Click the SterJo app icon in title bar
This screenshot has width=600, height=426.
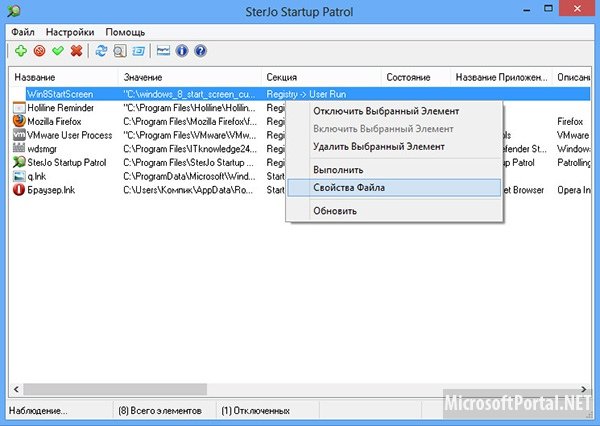tap(14, 11)
